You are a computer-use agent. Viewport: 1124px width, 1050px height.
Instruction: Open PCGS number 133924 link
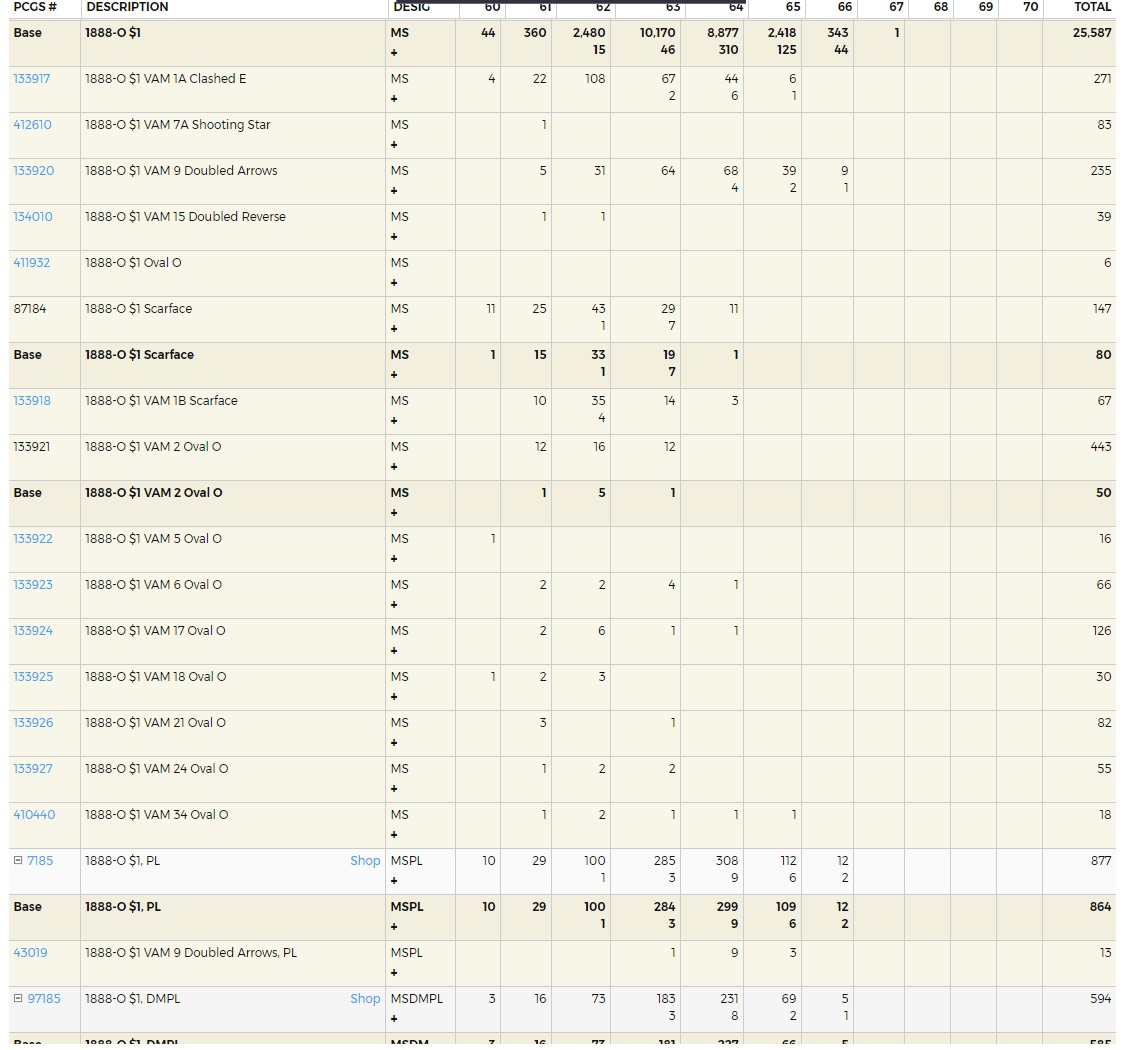33,631
